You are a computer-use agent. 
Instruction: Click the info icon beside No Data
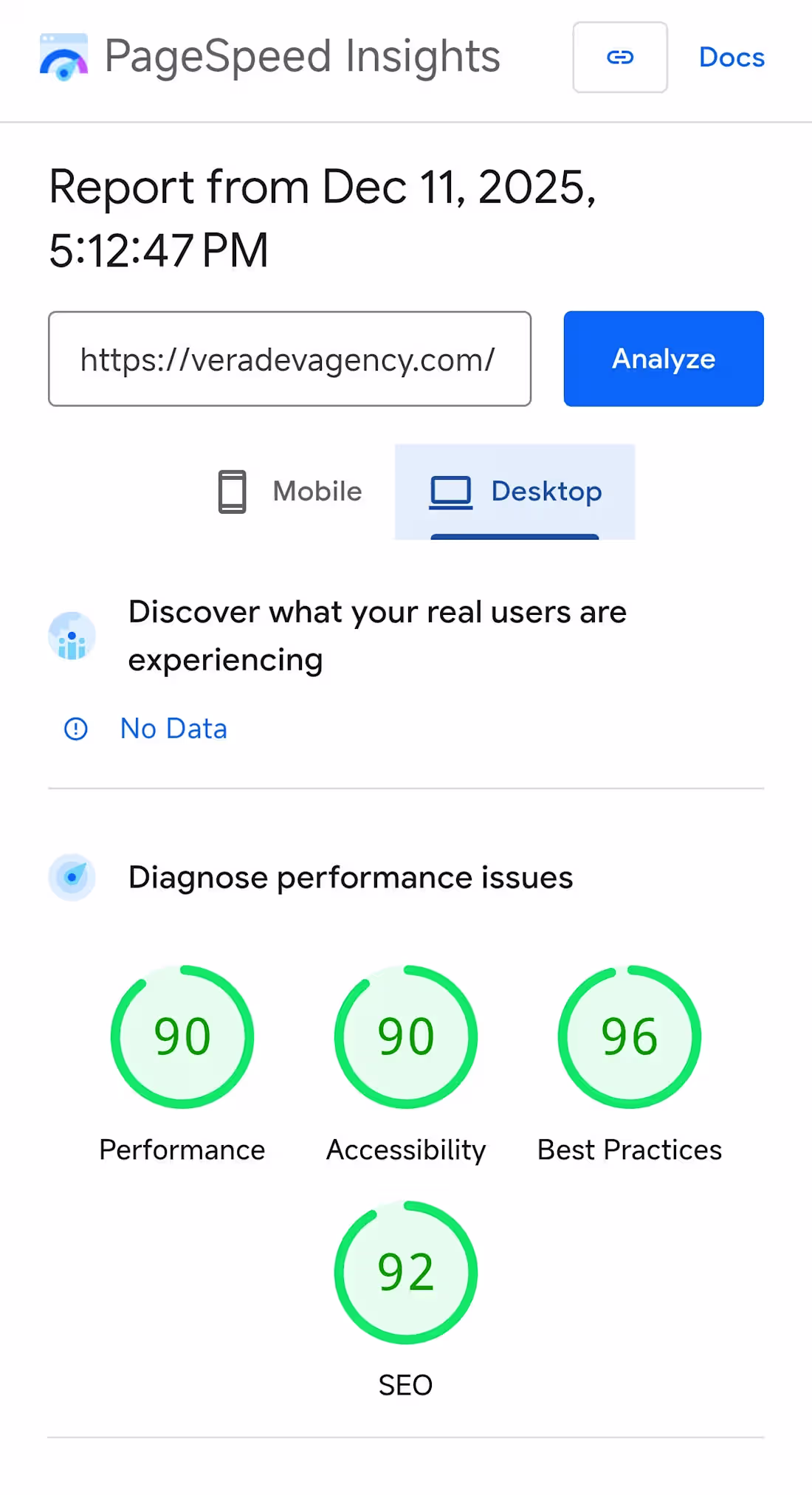pos(76,729)
